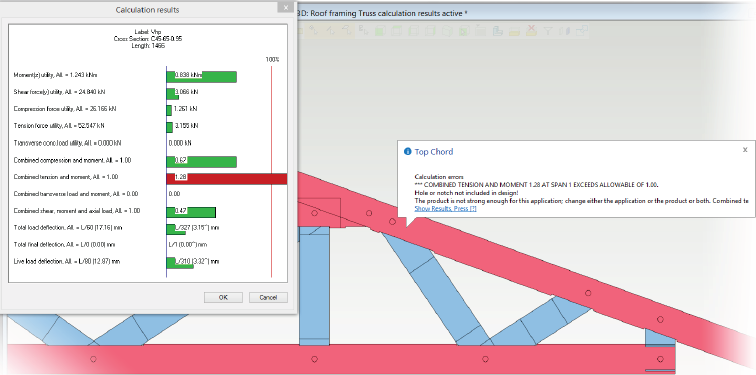Screen dimensions: 756x375
Task: Click Cancel in the Calculation results dialog
Action: (x=268, y=297)
